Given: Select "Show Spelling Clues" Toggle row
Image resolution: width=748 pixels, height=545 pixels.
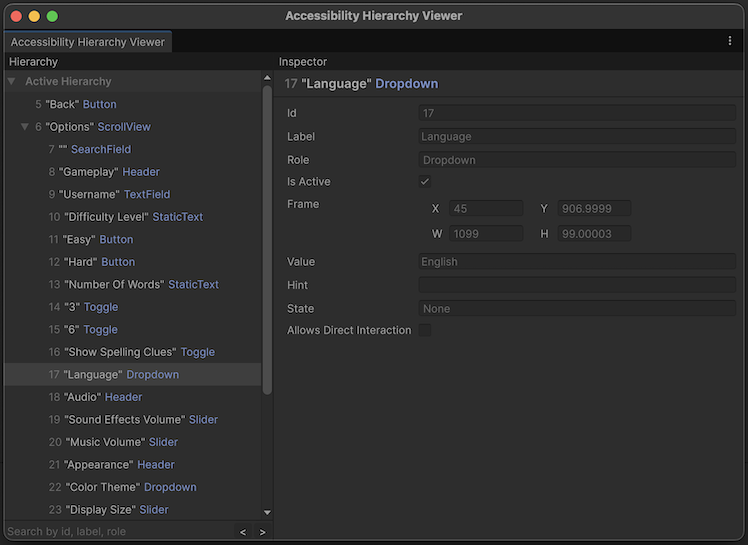Looking at the screenshot, I should coord(133,352).
